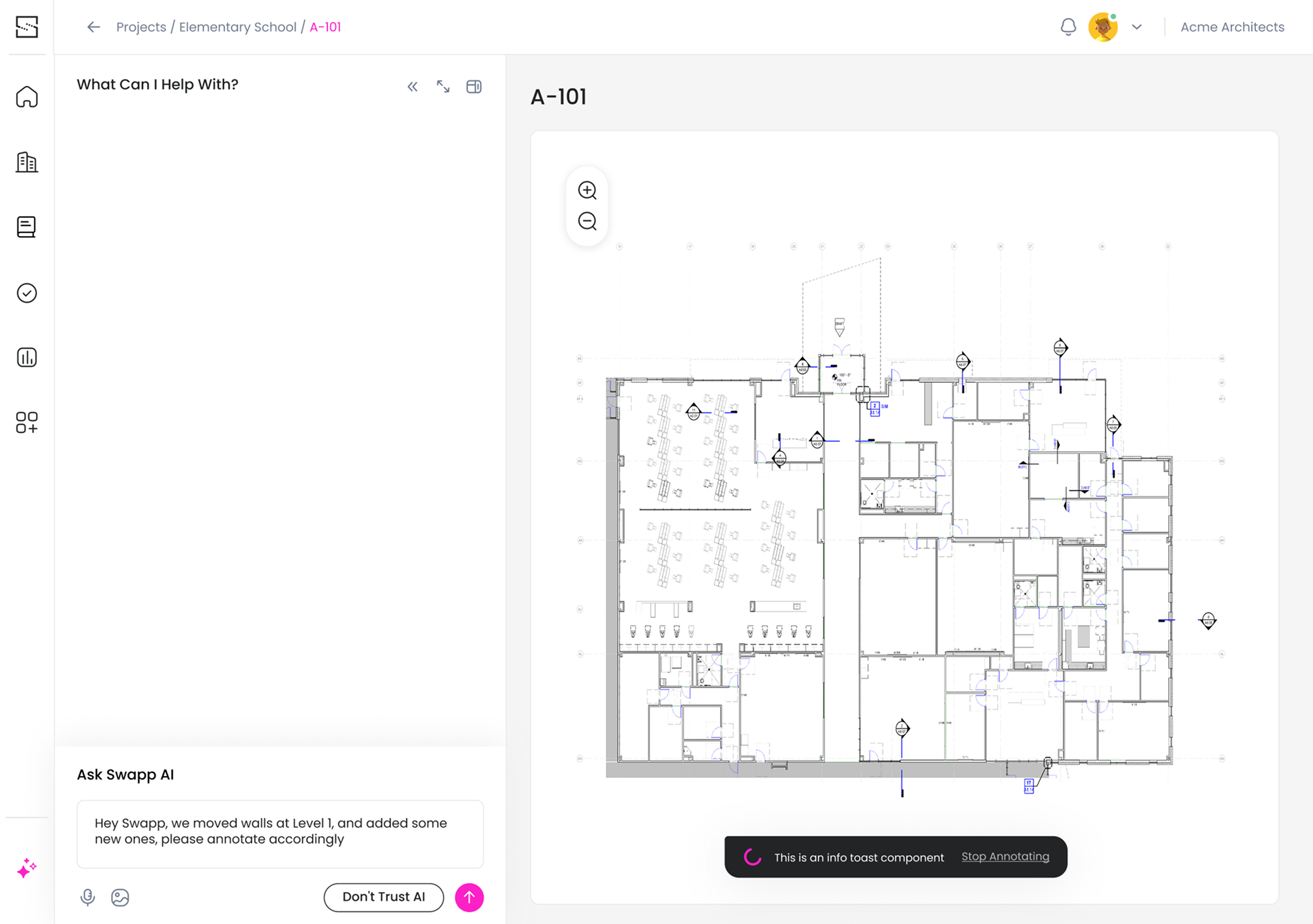
Task: Click the info toast message text
Action: coord(859,858)
